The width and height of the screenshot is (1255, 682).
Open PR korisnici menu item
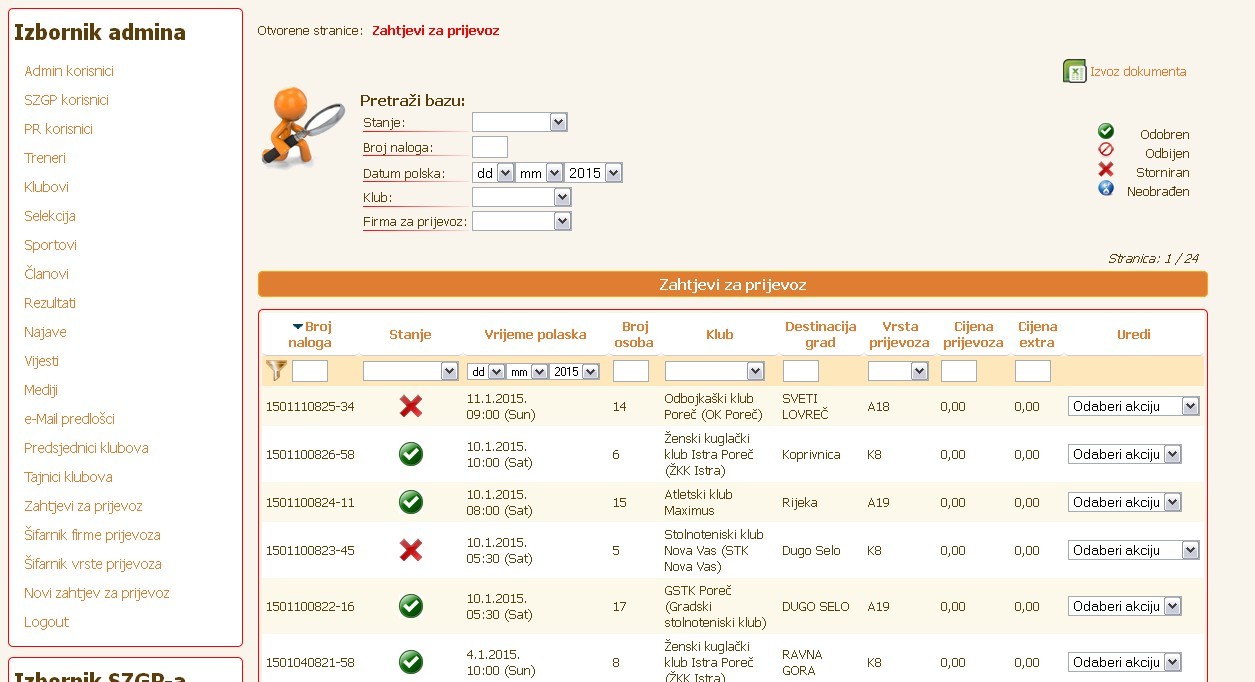[58, 129]
